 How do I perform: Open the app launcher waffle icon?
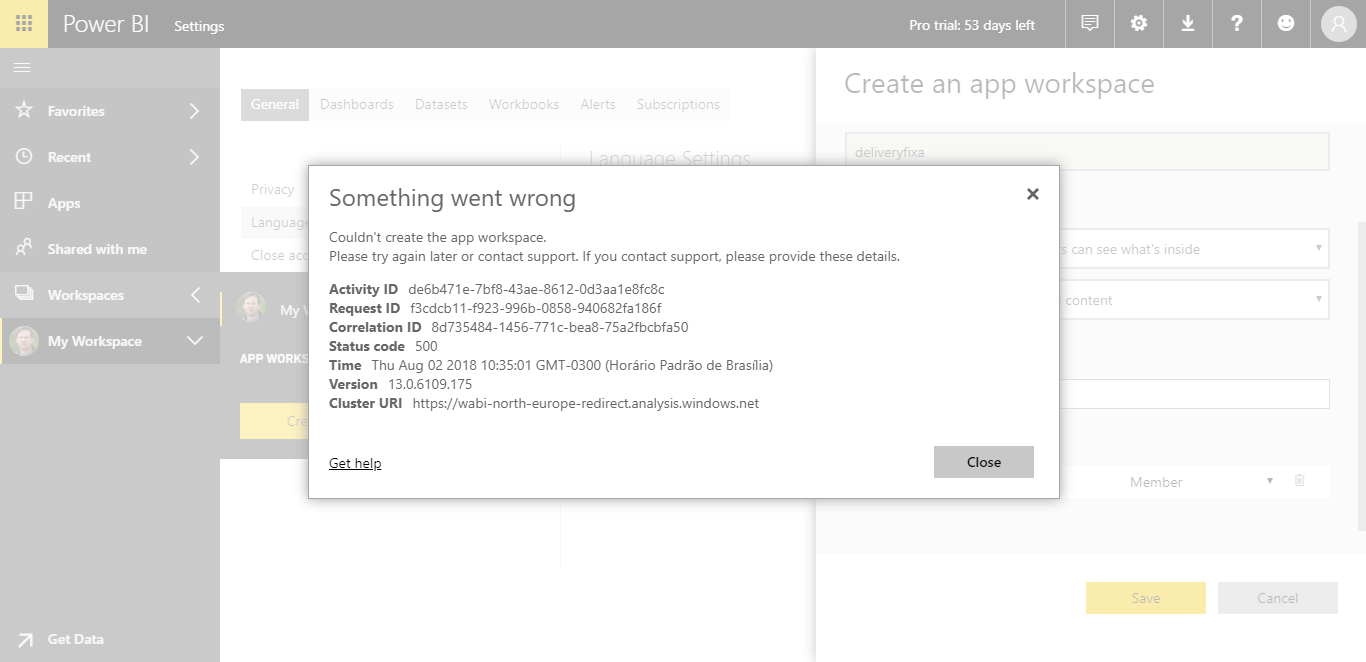(x=24, y=24)
